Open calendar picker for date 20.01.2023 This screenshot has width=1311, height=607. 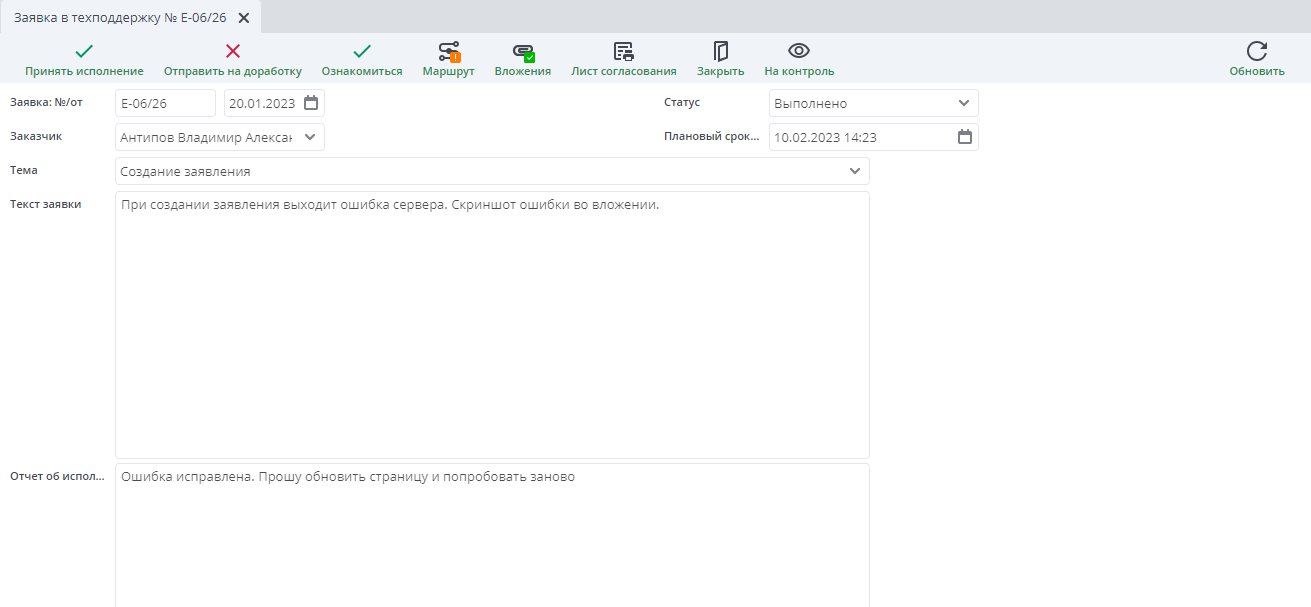pos(311,103)
